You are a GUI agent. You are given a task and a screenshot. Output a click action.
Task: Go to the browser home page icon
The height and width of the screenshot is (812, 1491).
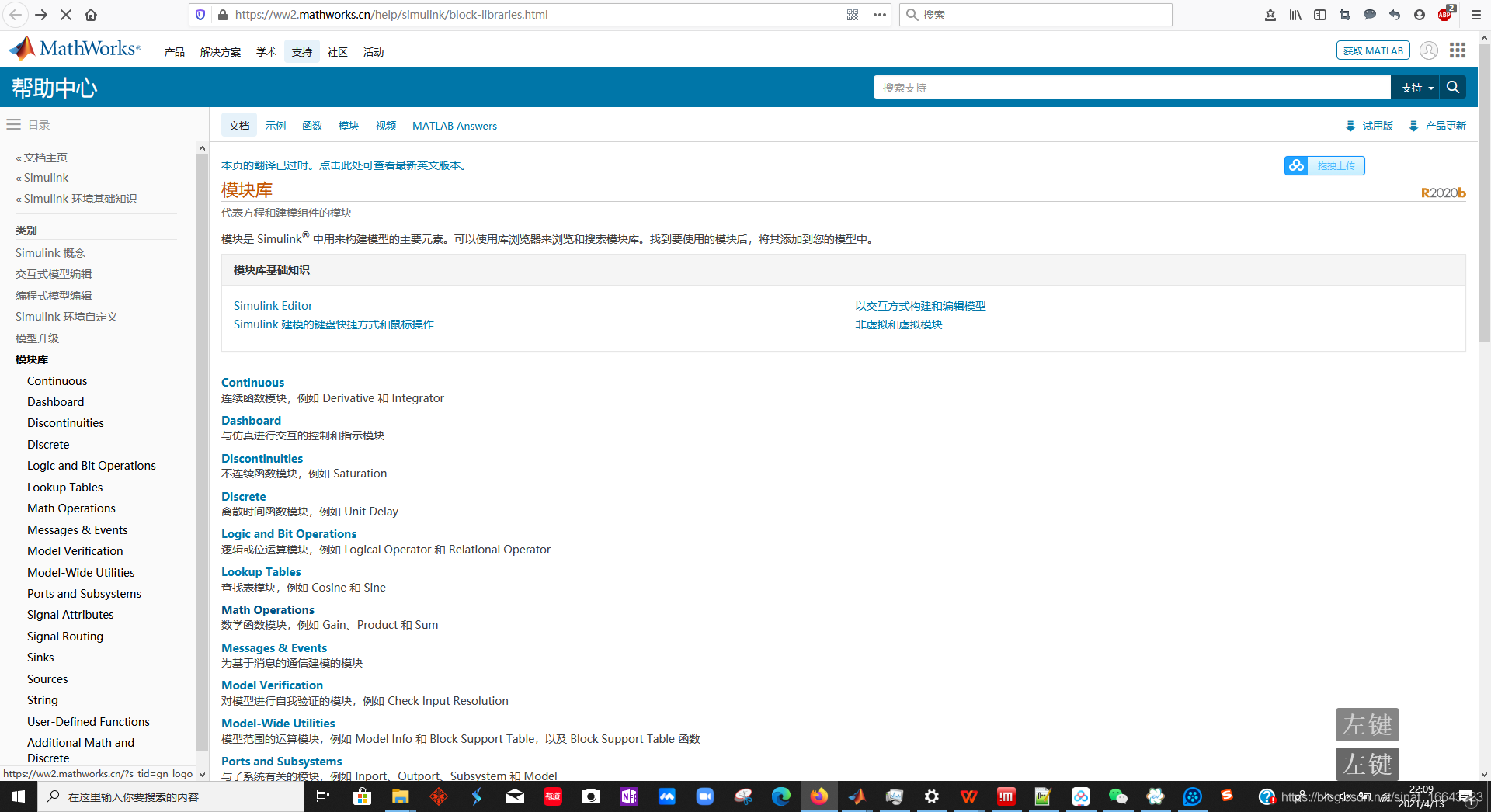91,15
